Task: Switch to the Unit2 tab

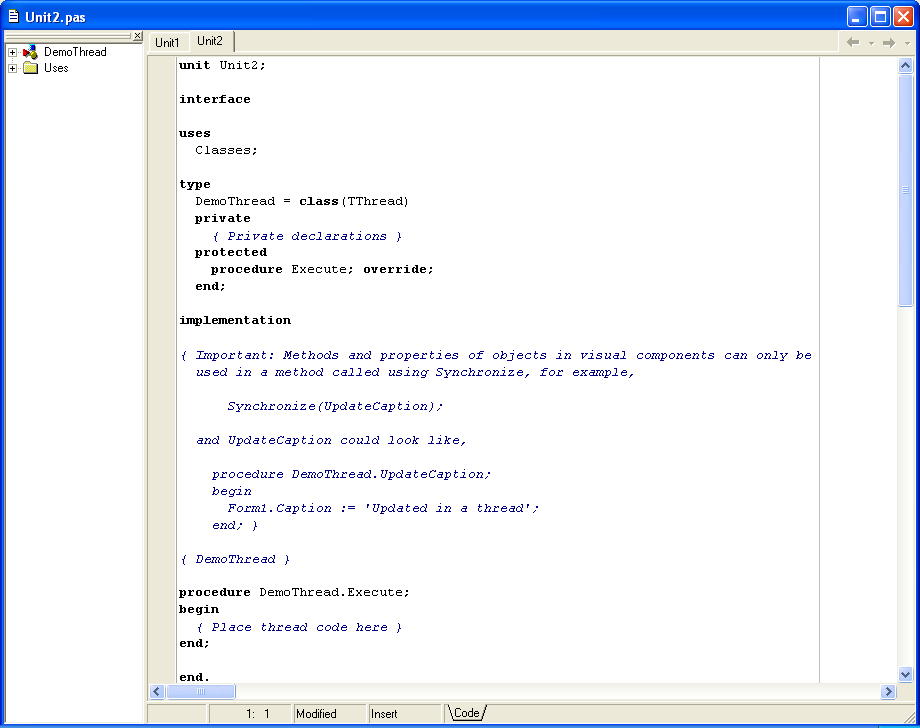Action: click(x=210, y=41)
